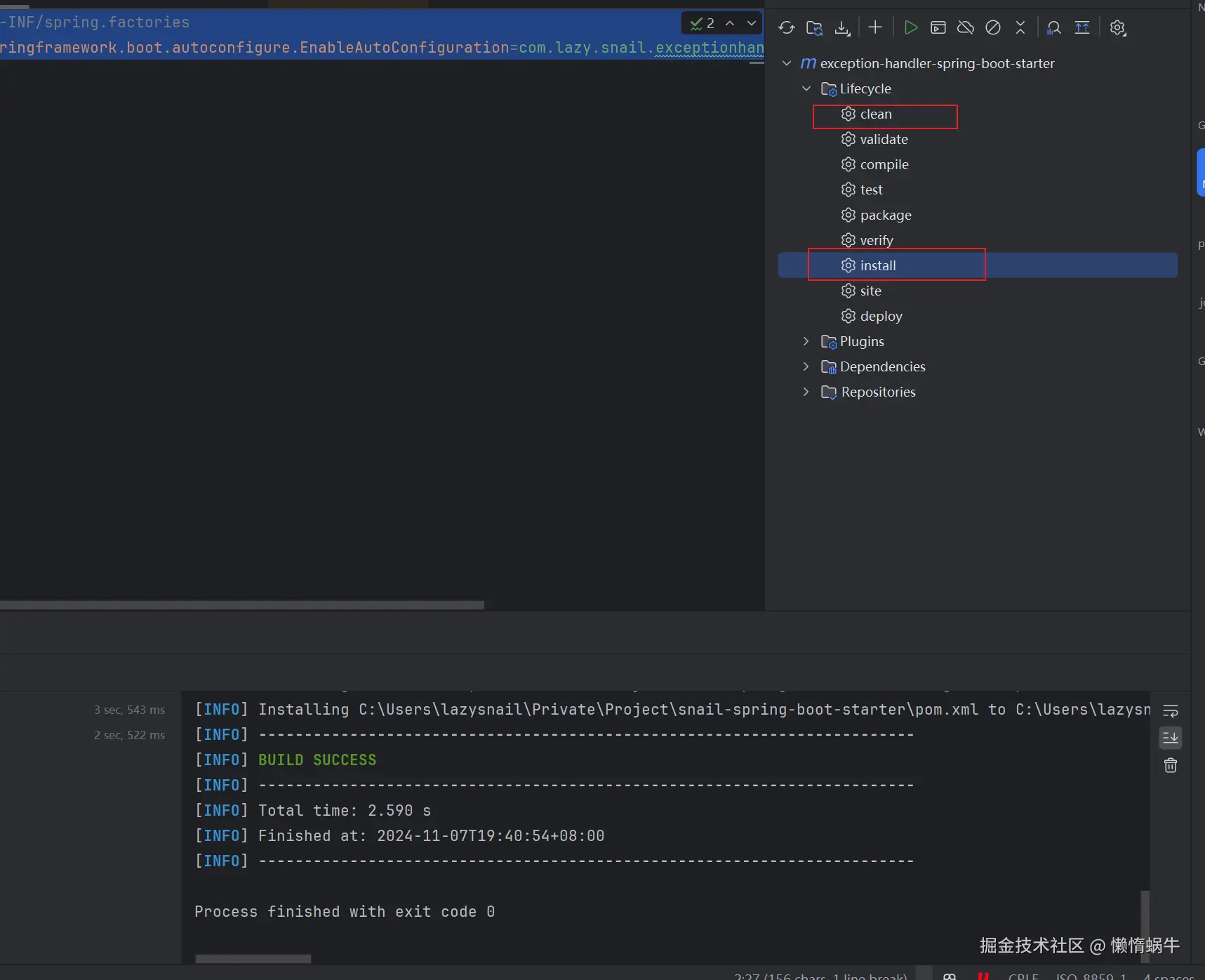The height and width of the screenshot is (980, 1205).
Task: Select the site lifecycle goal
Action: click(870, 291)
